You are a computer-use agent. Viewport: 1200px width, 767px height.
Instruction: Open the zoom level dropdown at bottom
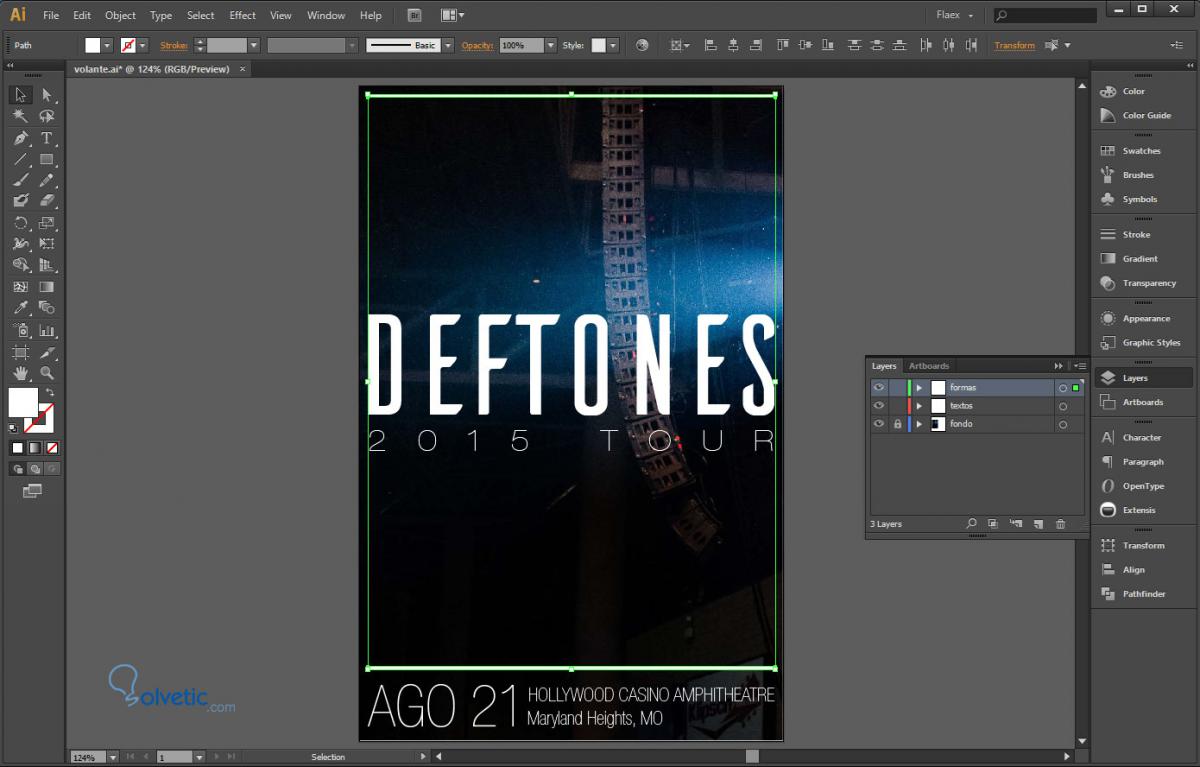click(x=112, y=758)
